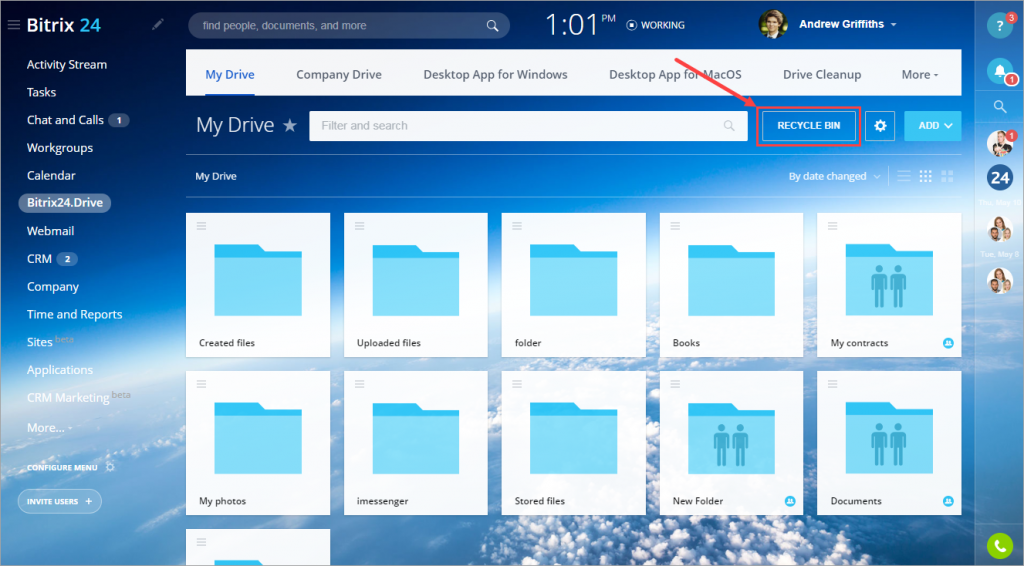Screen dimensions: 1024x566
Task: Click Andrew Griffiths profile avatar
Action: pos(773,24)
